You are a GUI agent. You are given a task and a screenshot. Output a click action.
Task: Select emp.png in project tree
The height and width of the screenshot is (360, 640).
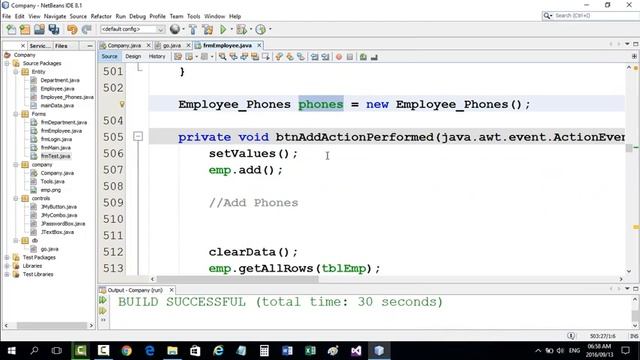click(51, 190)
